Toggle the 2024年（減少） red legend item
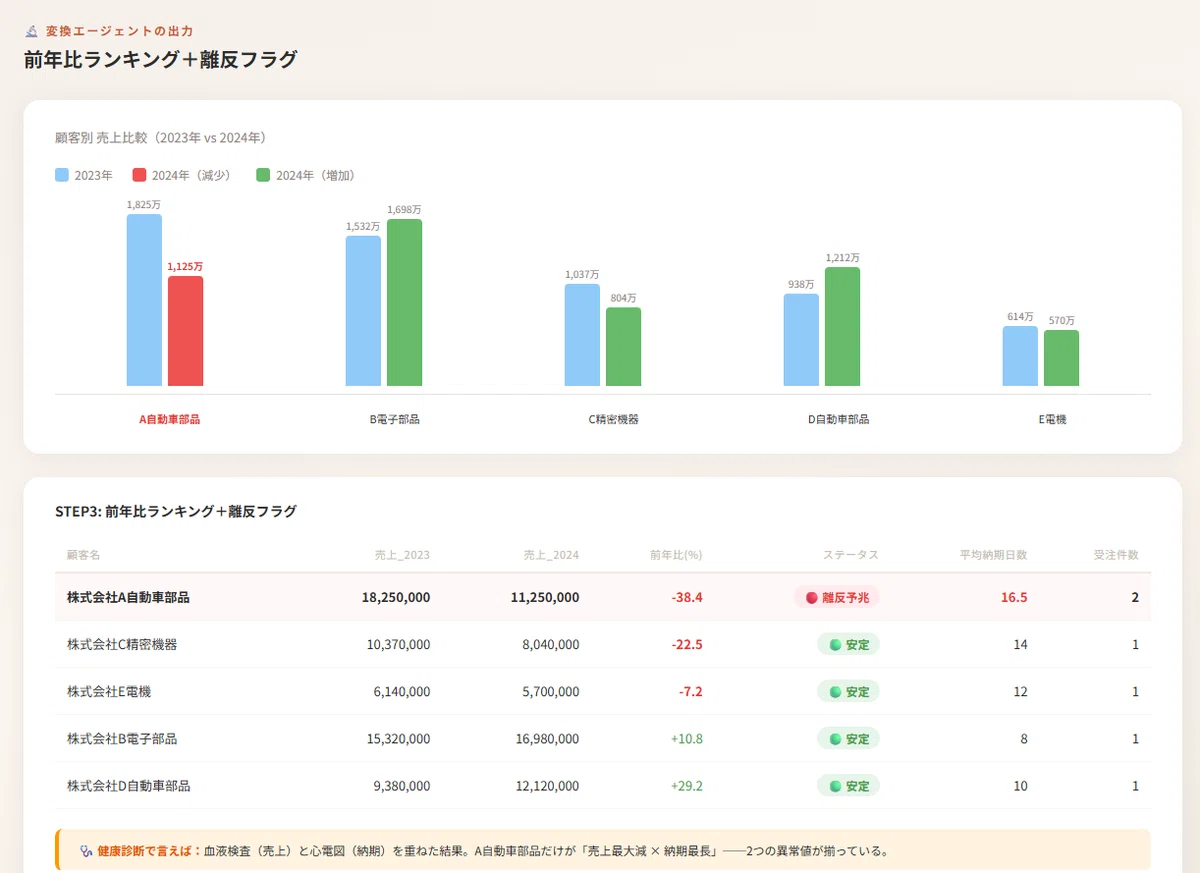Screen dimensions: 1200x873 182,175
